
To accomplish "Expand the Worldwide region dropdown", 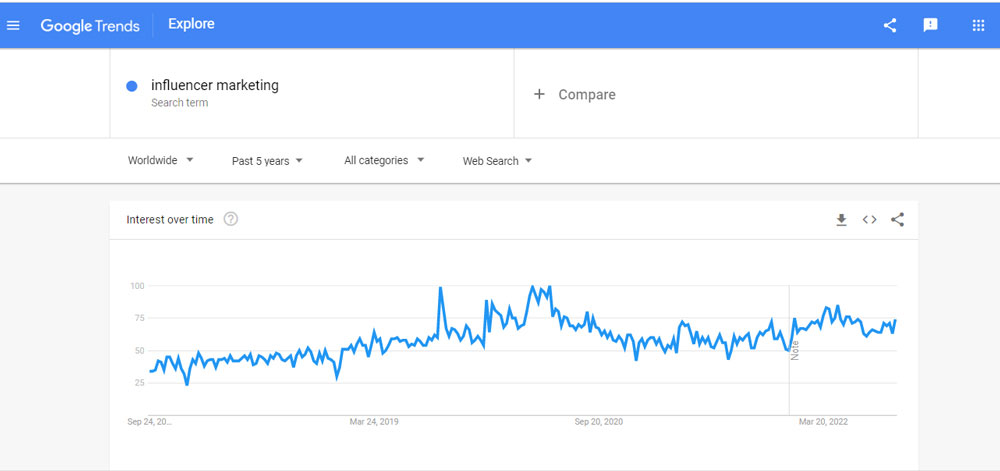I will pyautogui.click(x=160, y=160).
